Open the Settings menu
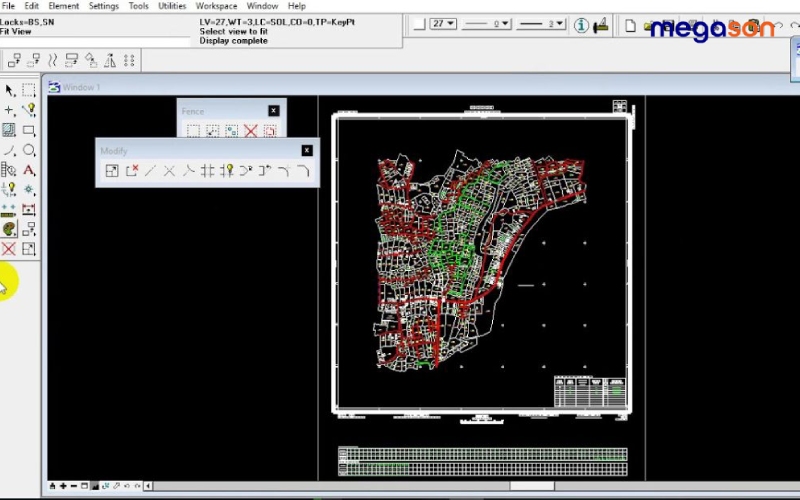This screenshot has height=500, width=800. point(103,6)
